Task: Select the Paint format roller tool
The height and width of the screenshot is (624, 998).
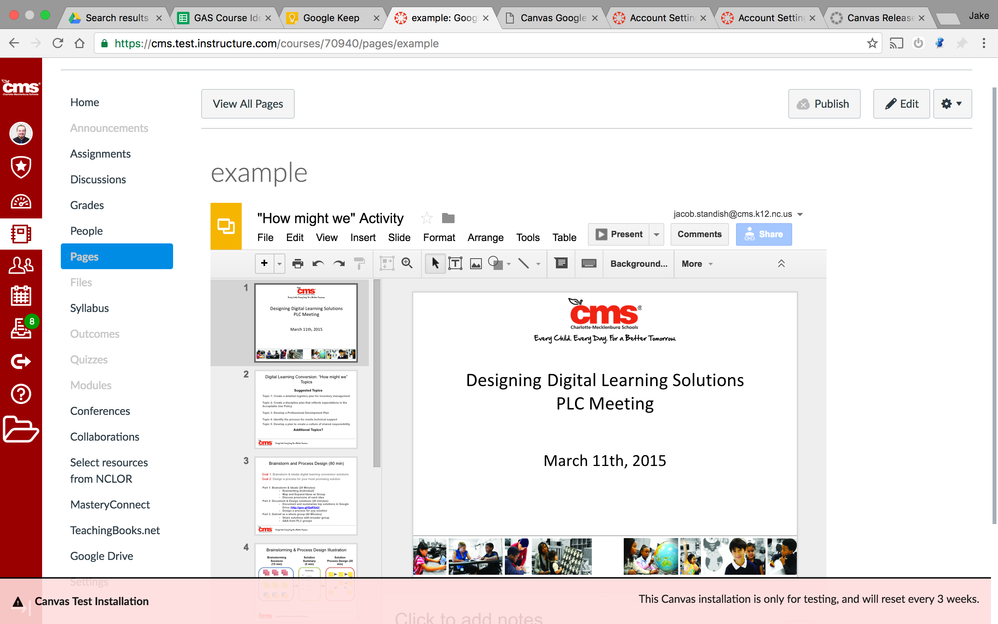Action: (x=360, y=264)
